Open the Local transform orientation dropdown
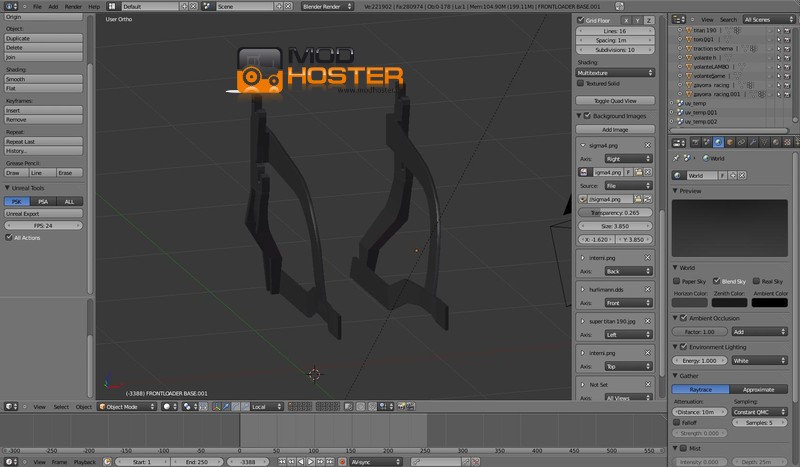This screenshot has height=467, width=800. pyautogui.click(x=267, y=407)
